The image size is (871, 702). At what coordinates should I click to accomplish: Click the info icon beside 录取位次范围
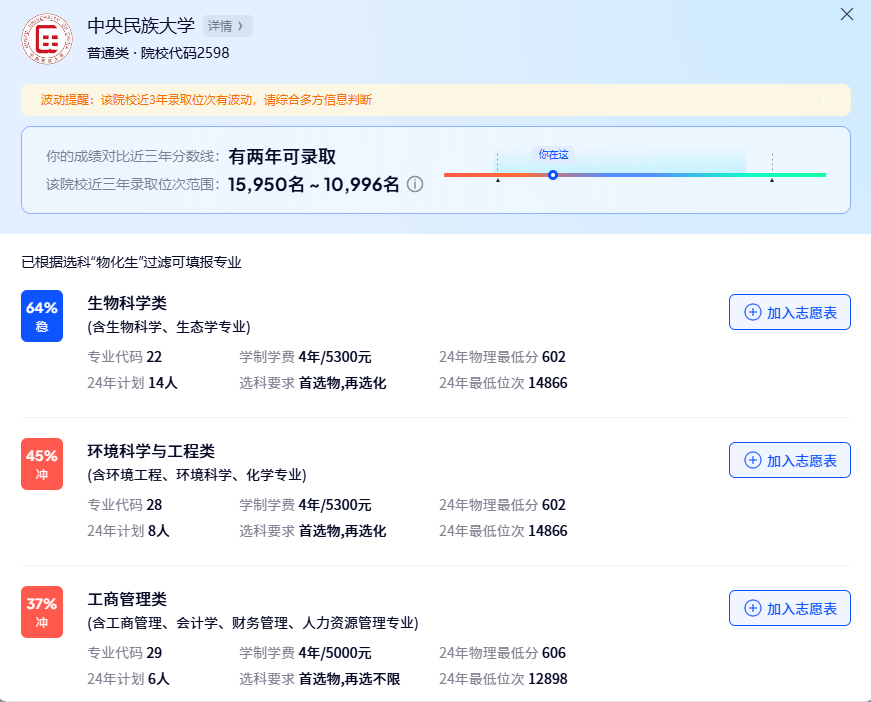click(416, 184)
